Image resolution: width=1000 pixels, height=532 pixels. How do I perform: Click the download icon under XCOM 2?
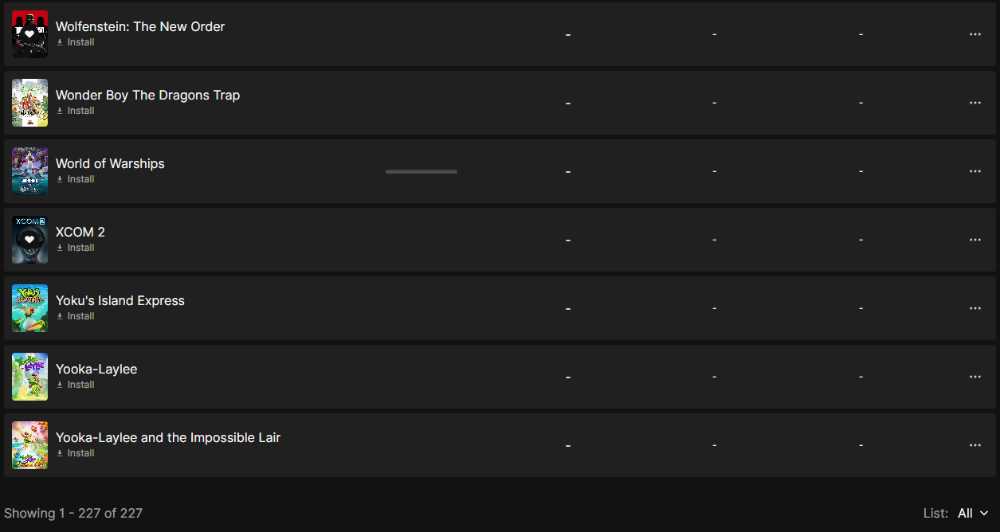[x=60, y=248]
